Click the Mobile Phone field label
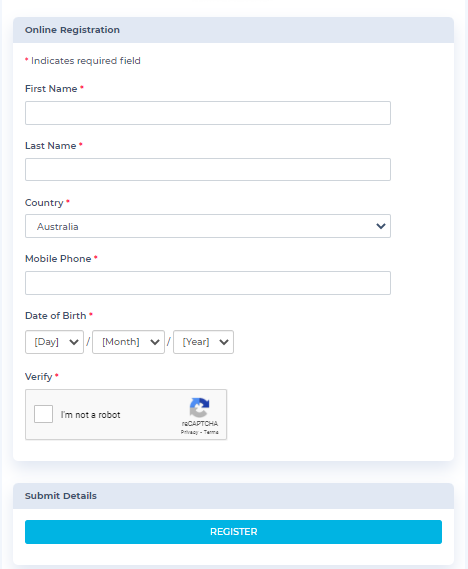Image resolution: width=468 pixels, height=569 pixels. pos(58,259)
